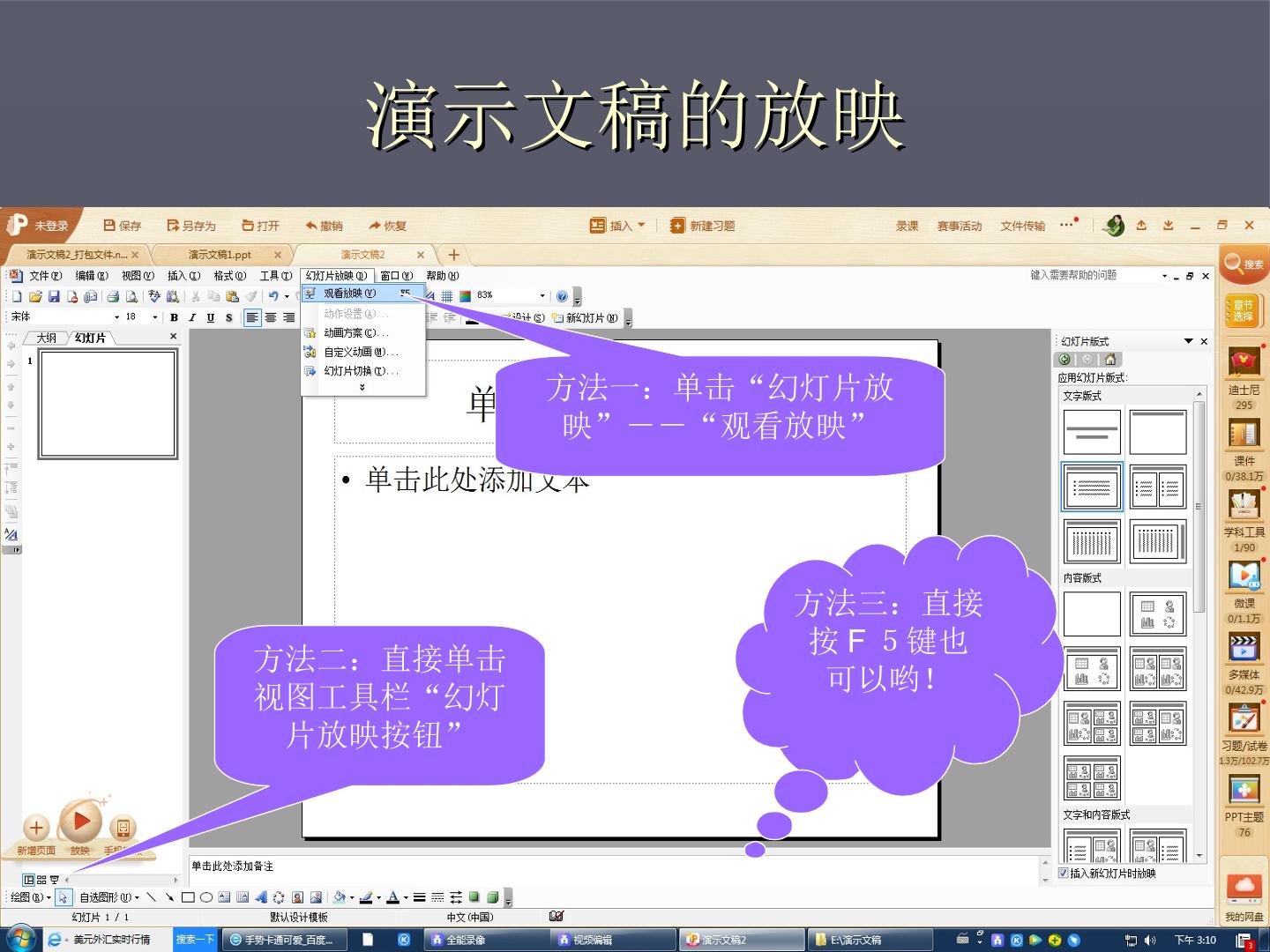Click the 新建习题 button
1270x952 pixels.
703,226
